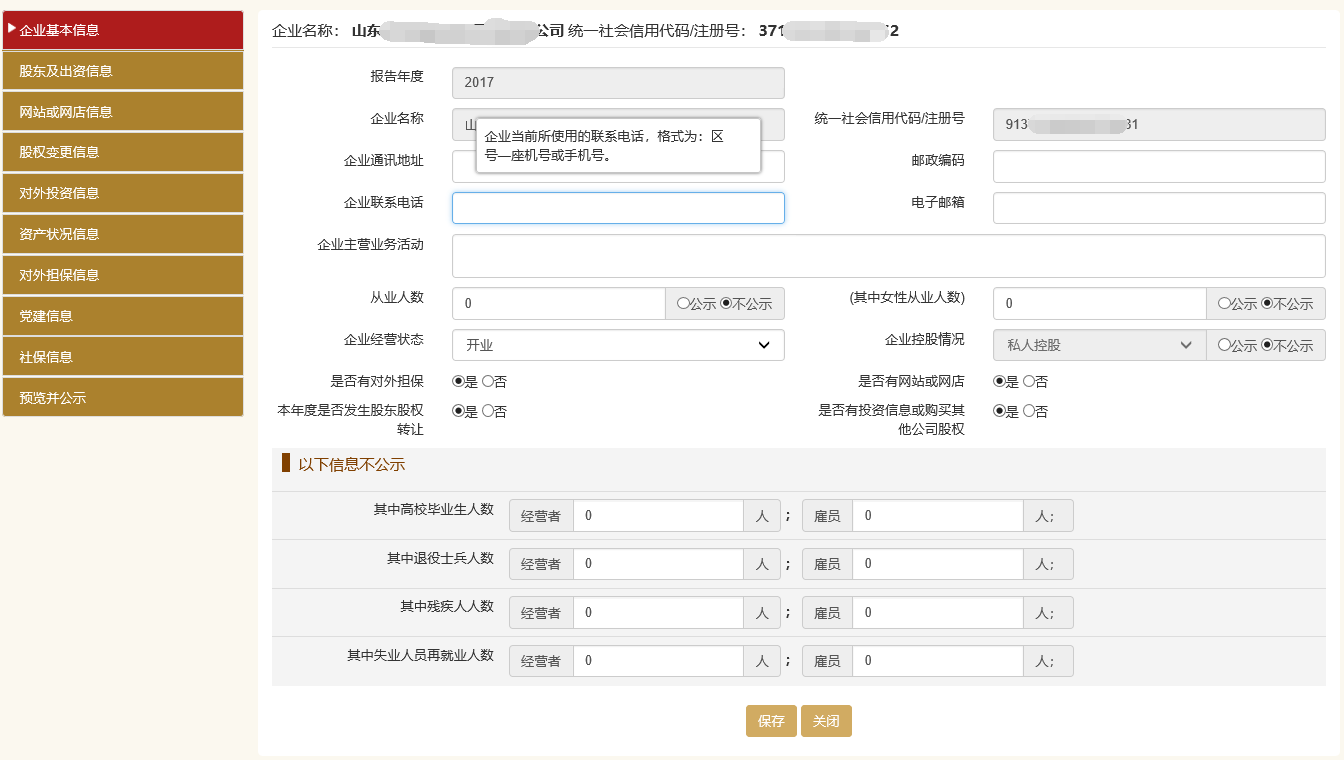Select 预览并公示 in the sidebar

[x=123, y=398]
